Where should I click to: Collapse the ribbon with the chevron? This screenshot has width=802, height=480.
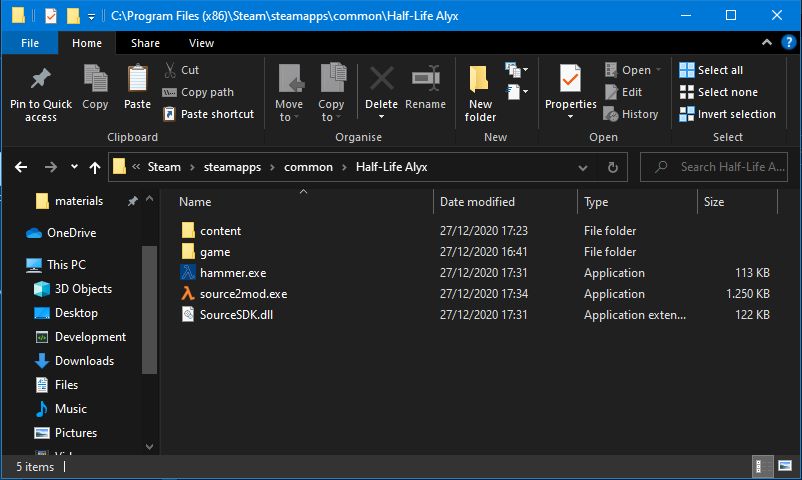click(767, 42)
